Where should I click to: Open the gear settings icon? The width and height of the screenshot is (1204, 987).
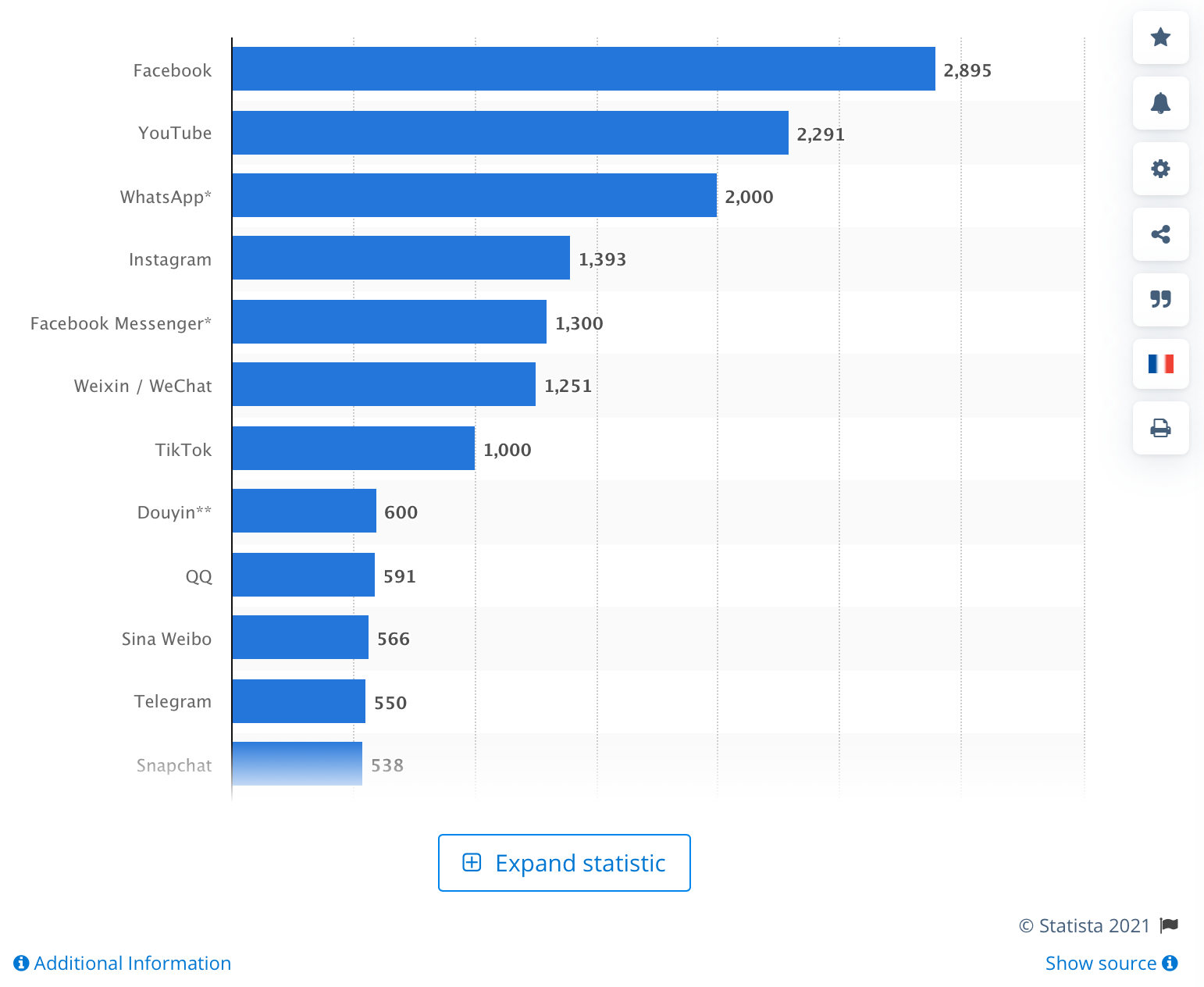point(1160,169)
